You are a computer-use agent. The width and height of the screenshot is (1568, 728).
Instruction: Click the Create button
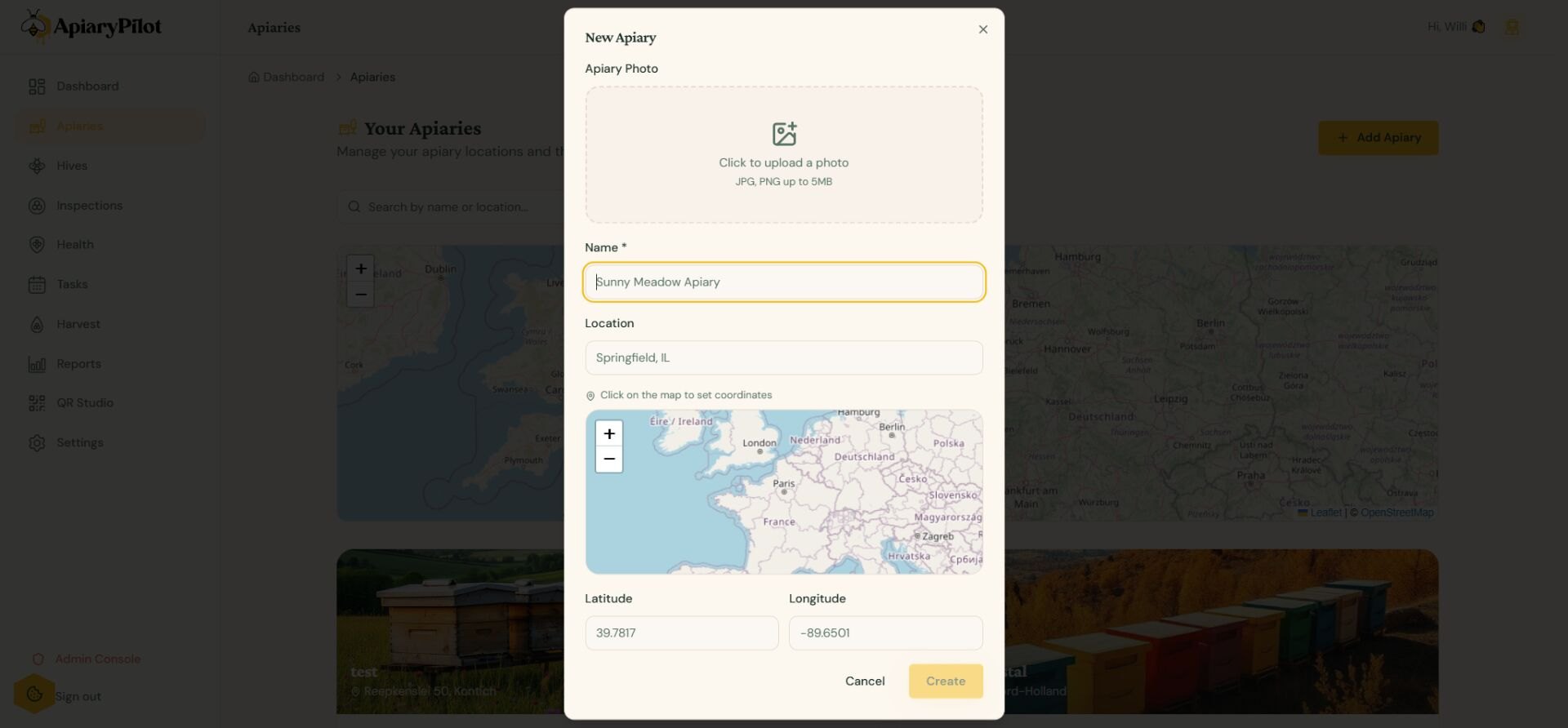tap(946, 681)
